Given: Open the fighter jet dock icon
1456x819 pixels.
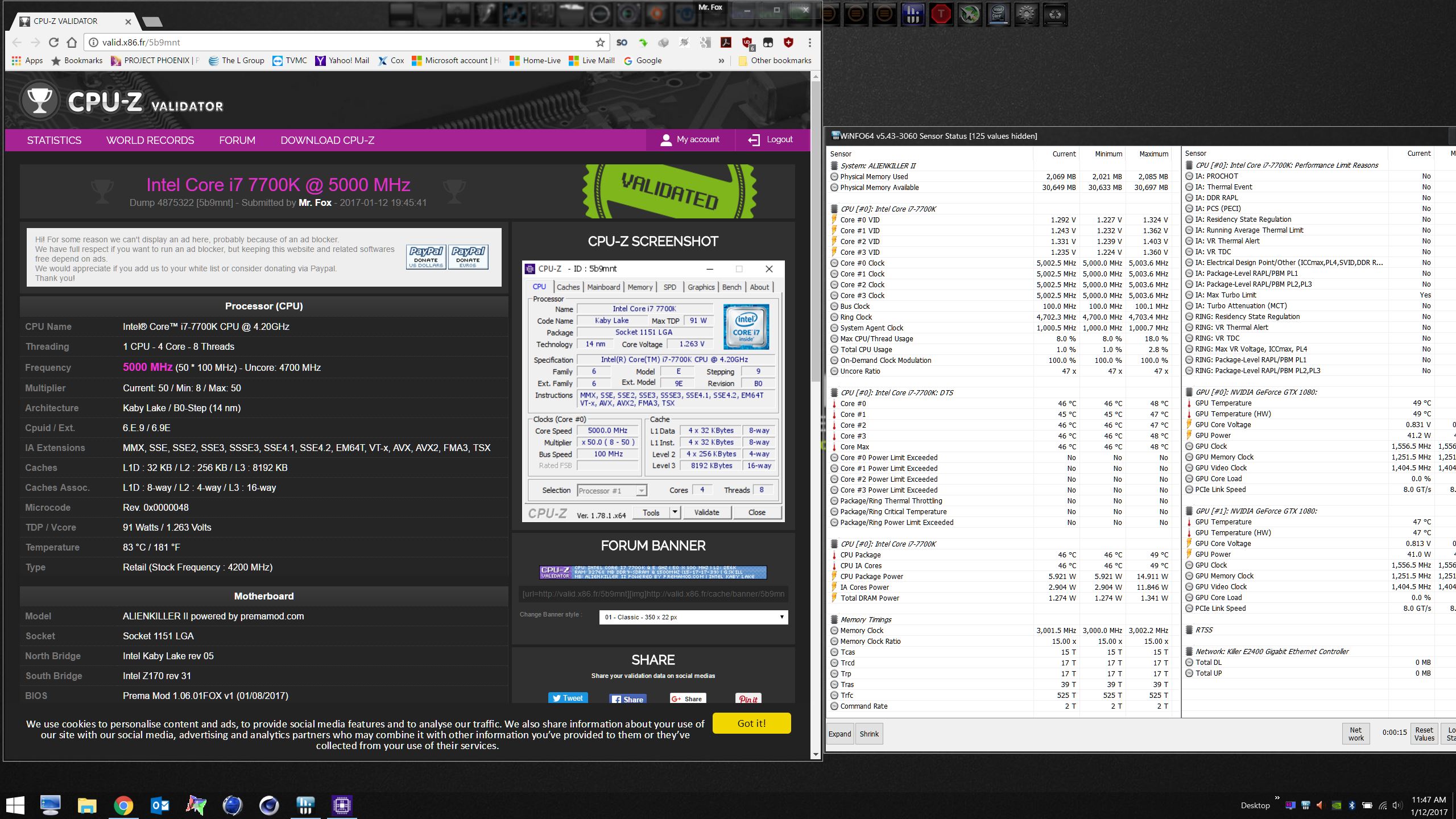Looking at the screenshot, I should [x=970, y=14].
